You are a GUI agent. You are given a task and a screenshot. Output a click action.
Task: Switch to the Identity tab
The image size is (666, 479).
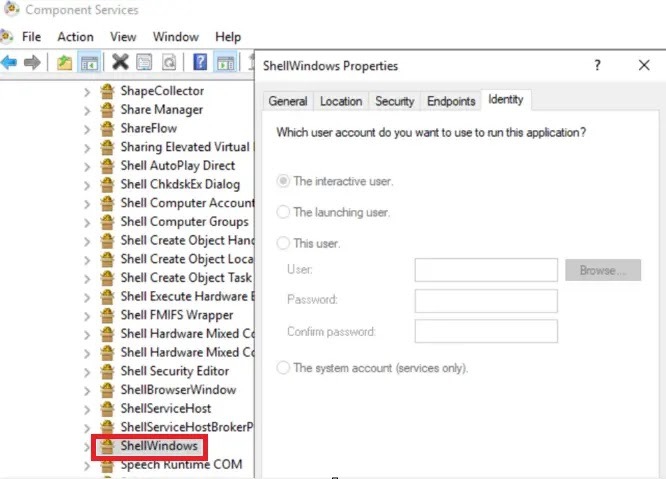[x=506, y=100]
